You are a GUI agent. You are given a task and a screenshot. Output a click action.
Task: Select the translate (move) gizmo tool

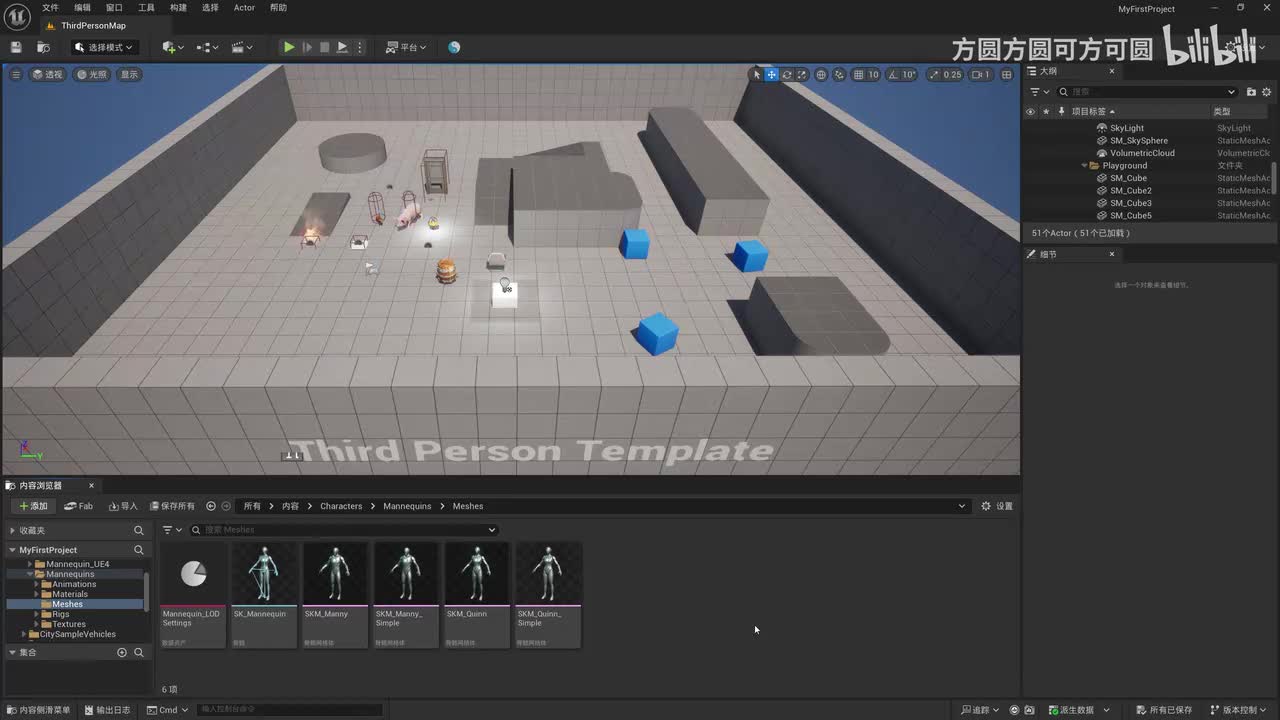772,74
